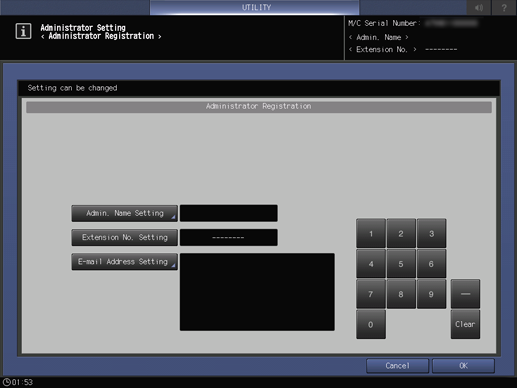Clear the entered extension number

click(x=465, y=324)
